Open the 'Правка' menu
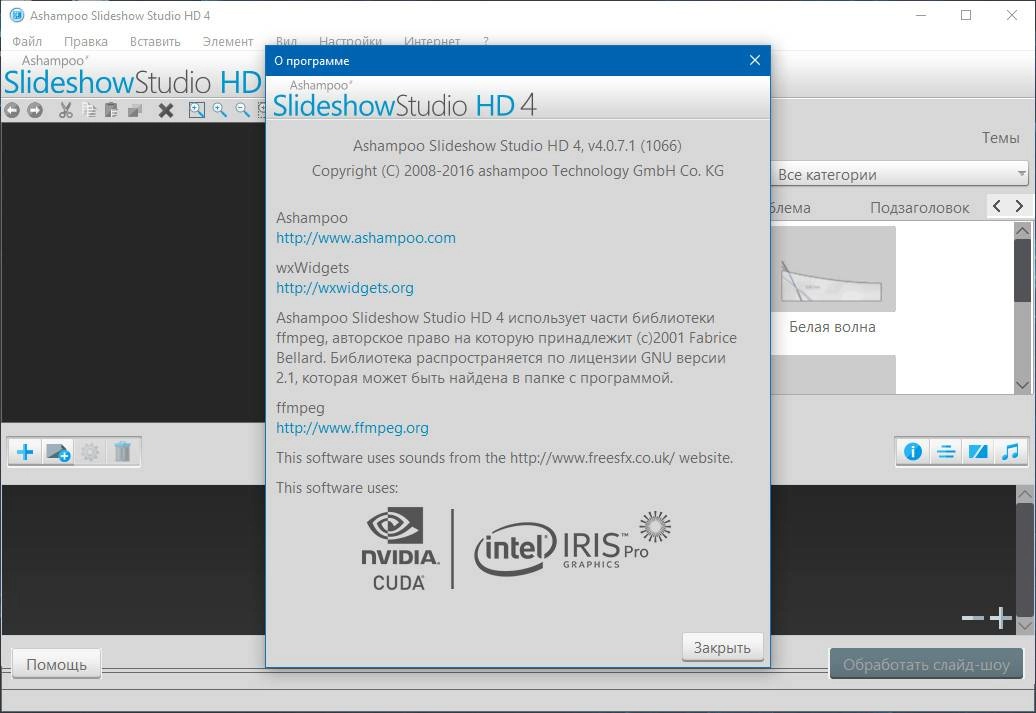Screen dimensions: 1036x713 click(86, 41)
